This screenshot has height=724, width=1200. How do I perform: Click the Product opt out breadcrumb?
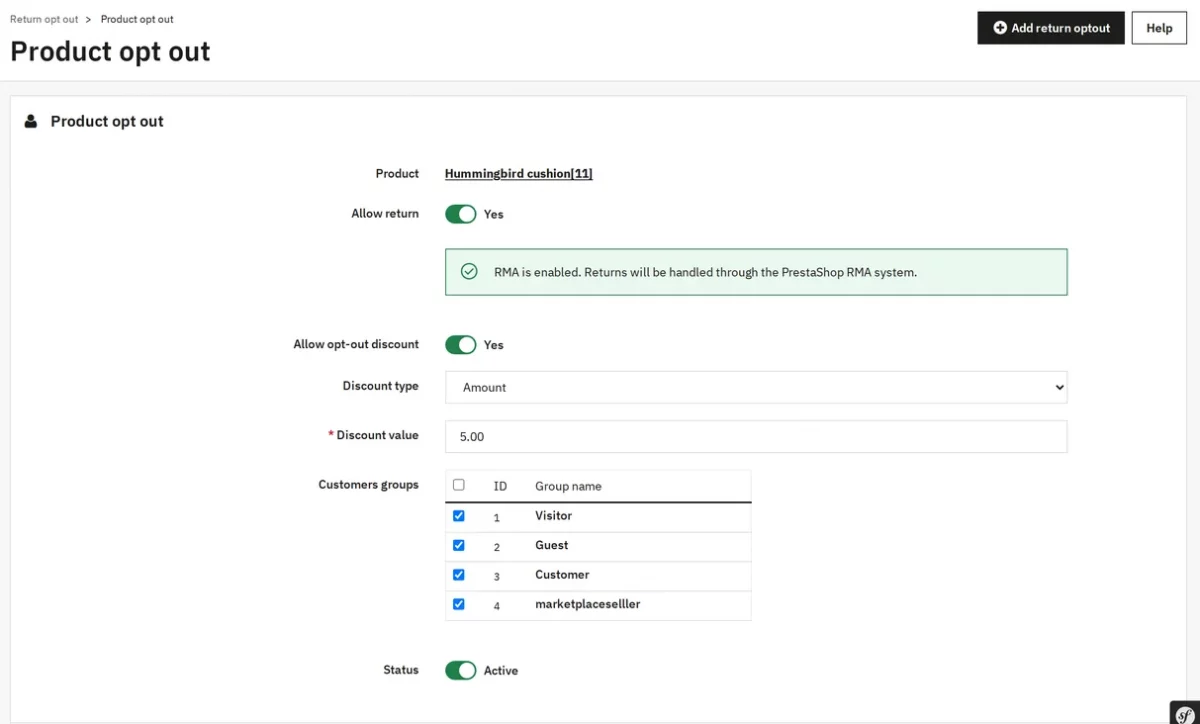coord(137,19)
